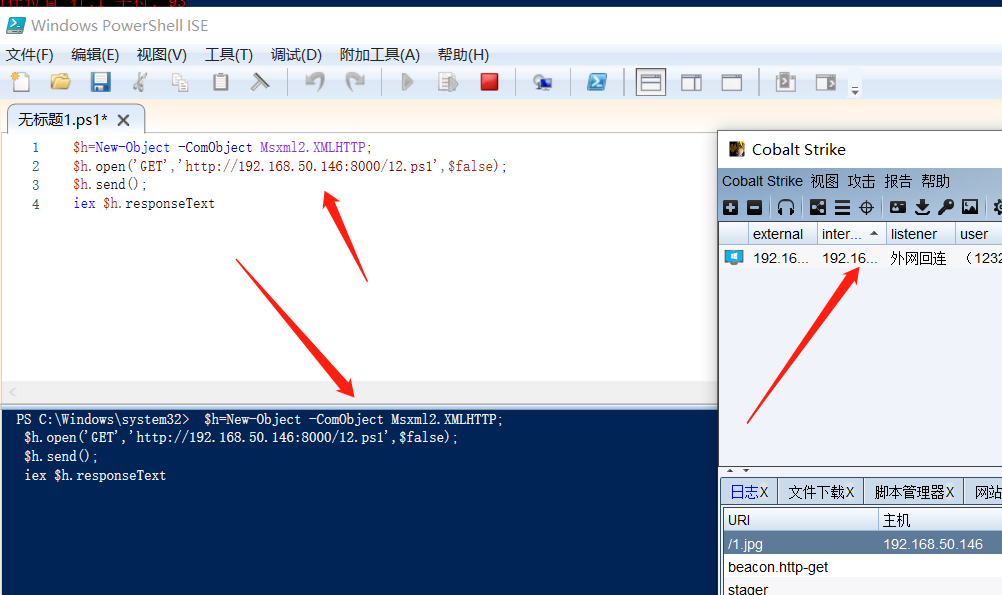Open Credentials with the ID card icon
This screenshot has height=595, width=1002.
(898, 207)
